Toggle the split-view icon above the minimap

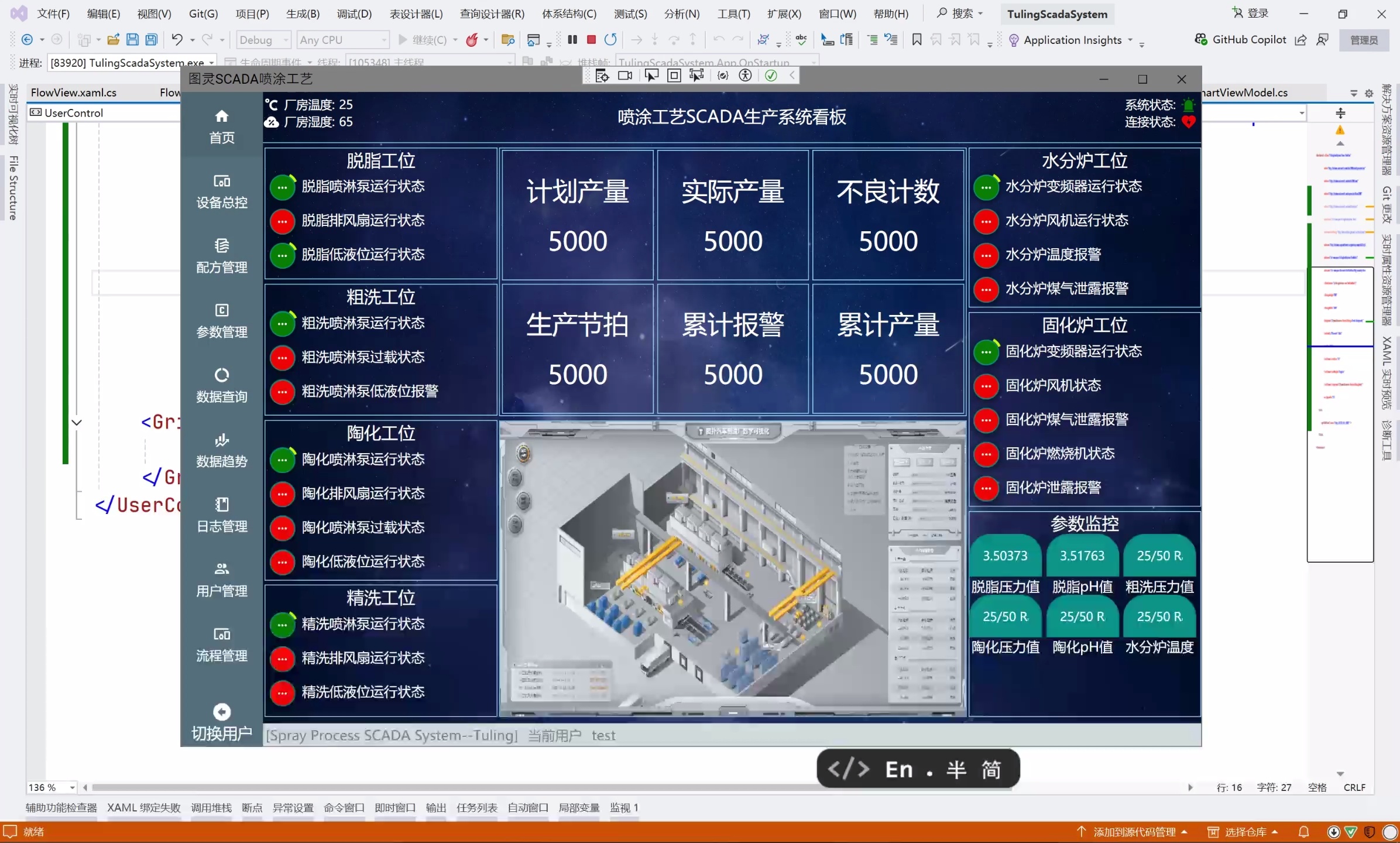pos(1340,113)
